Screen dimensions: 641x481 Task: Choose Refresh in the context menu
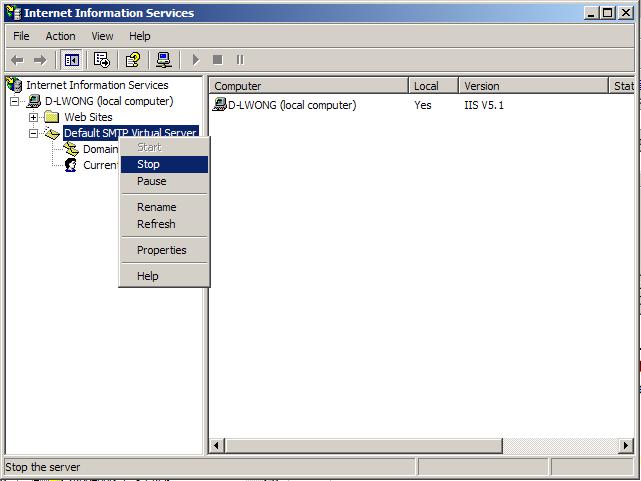[164, 224]
